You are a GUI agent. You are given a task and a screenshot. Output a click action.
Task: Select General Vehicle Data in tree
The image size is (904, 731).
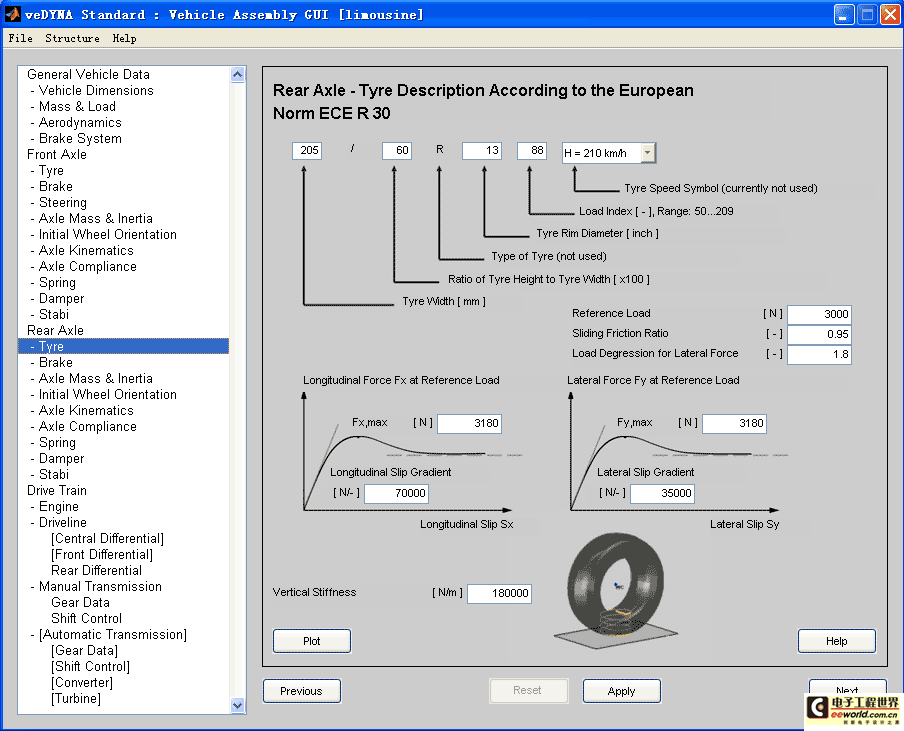tap(88, 74)
